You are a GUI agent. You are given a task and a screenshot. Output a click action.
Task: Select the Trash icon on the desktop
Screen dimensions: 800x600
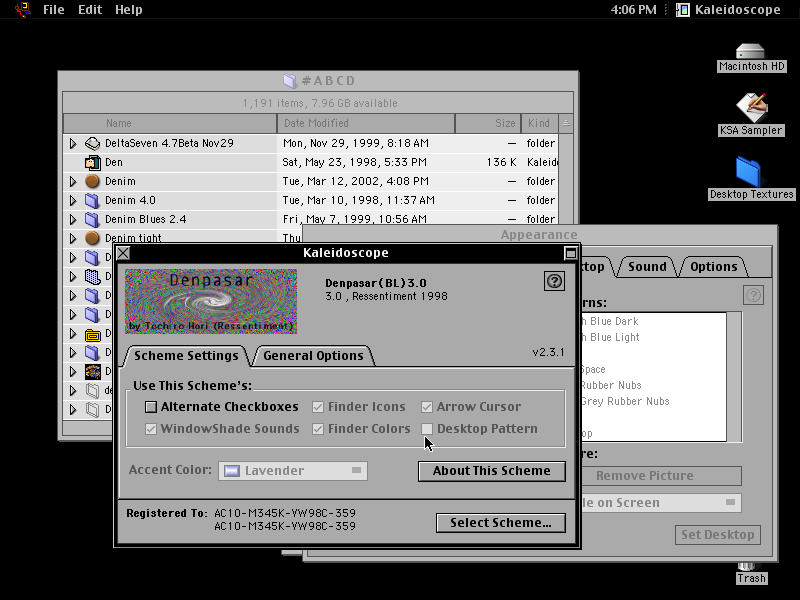point(746,566)
